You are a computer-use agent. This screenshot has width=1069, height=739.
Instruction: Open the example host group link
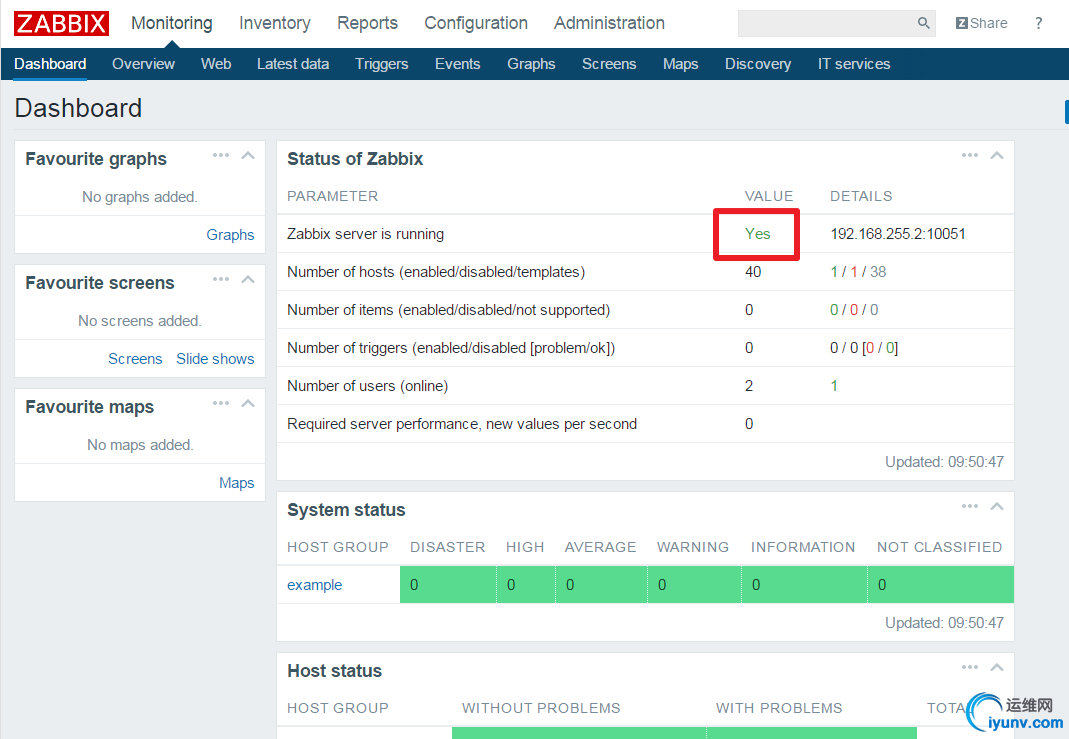(314, 585)
